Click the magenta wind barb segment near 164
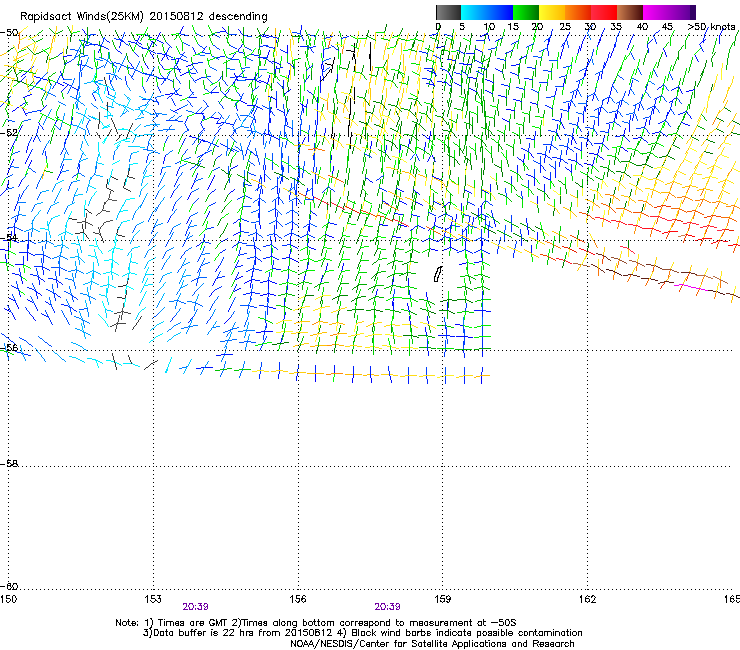740x650 pixels. point(691,287)
